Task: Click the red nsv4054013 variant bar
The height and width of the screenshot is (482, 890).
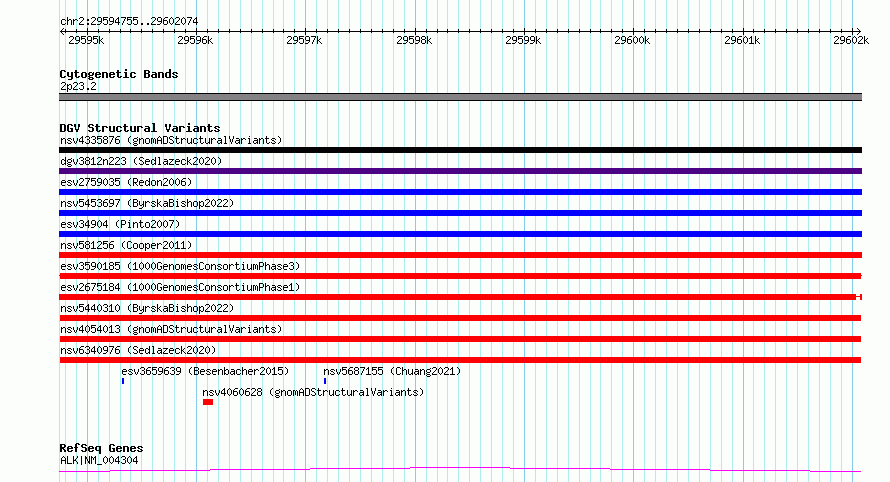Action: click(460, 339)
